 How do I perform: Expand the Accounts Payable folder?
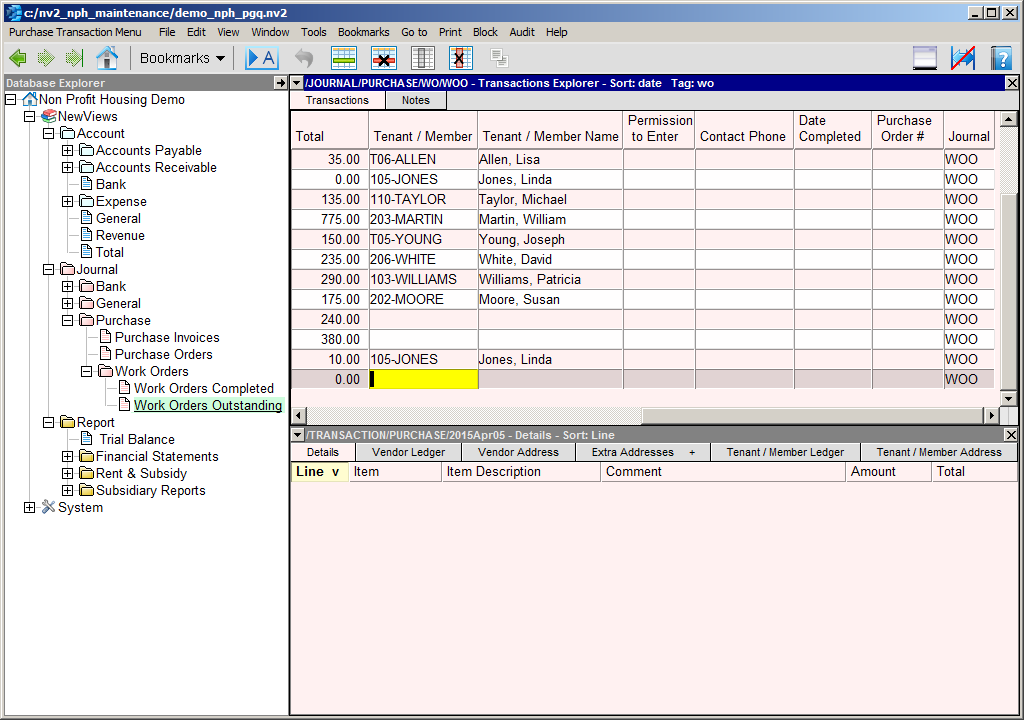point(68,151)
